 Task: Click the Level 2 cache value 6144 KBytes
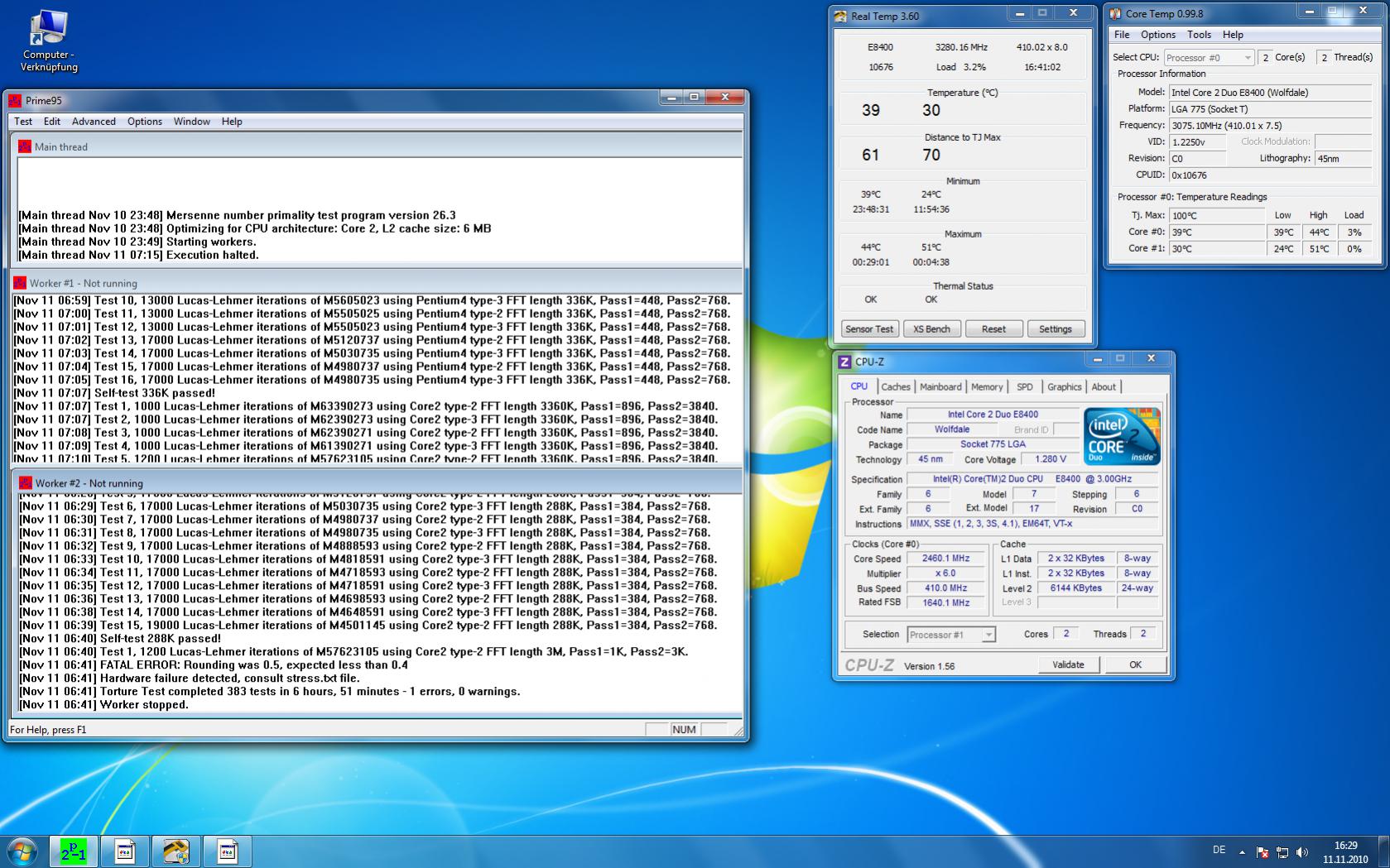pyautogui.click(x=1076, y=588)
